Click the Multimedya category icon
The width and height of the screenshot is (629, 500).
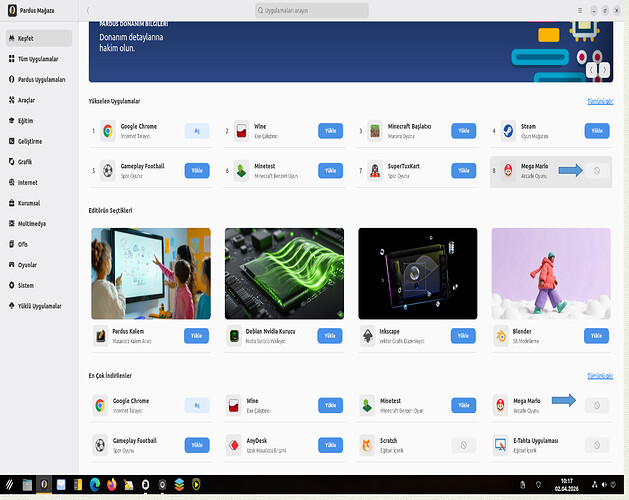pos(11,224)
